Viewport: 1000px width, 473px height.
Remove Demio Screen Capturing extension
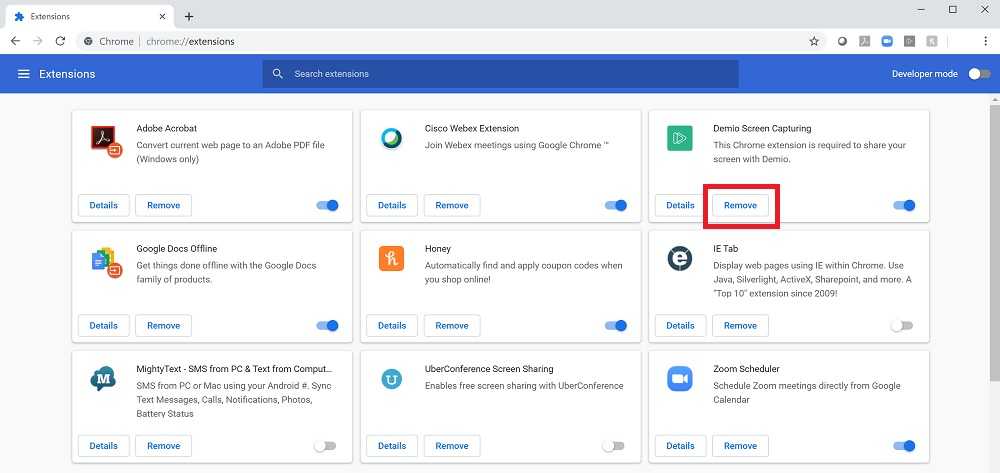tap(740, 205)
